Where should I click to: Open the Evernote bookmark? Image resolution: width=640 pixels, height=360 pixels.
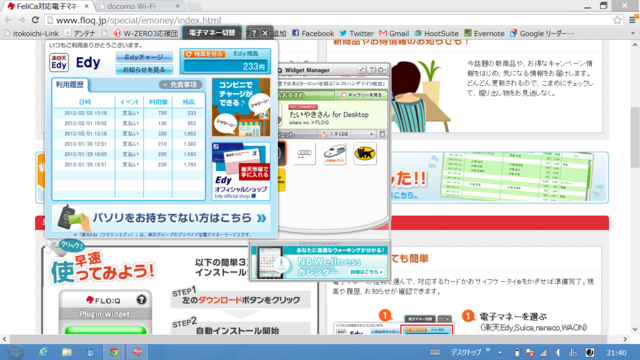point(484,33)
